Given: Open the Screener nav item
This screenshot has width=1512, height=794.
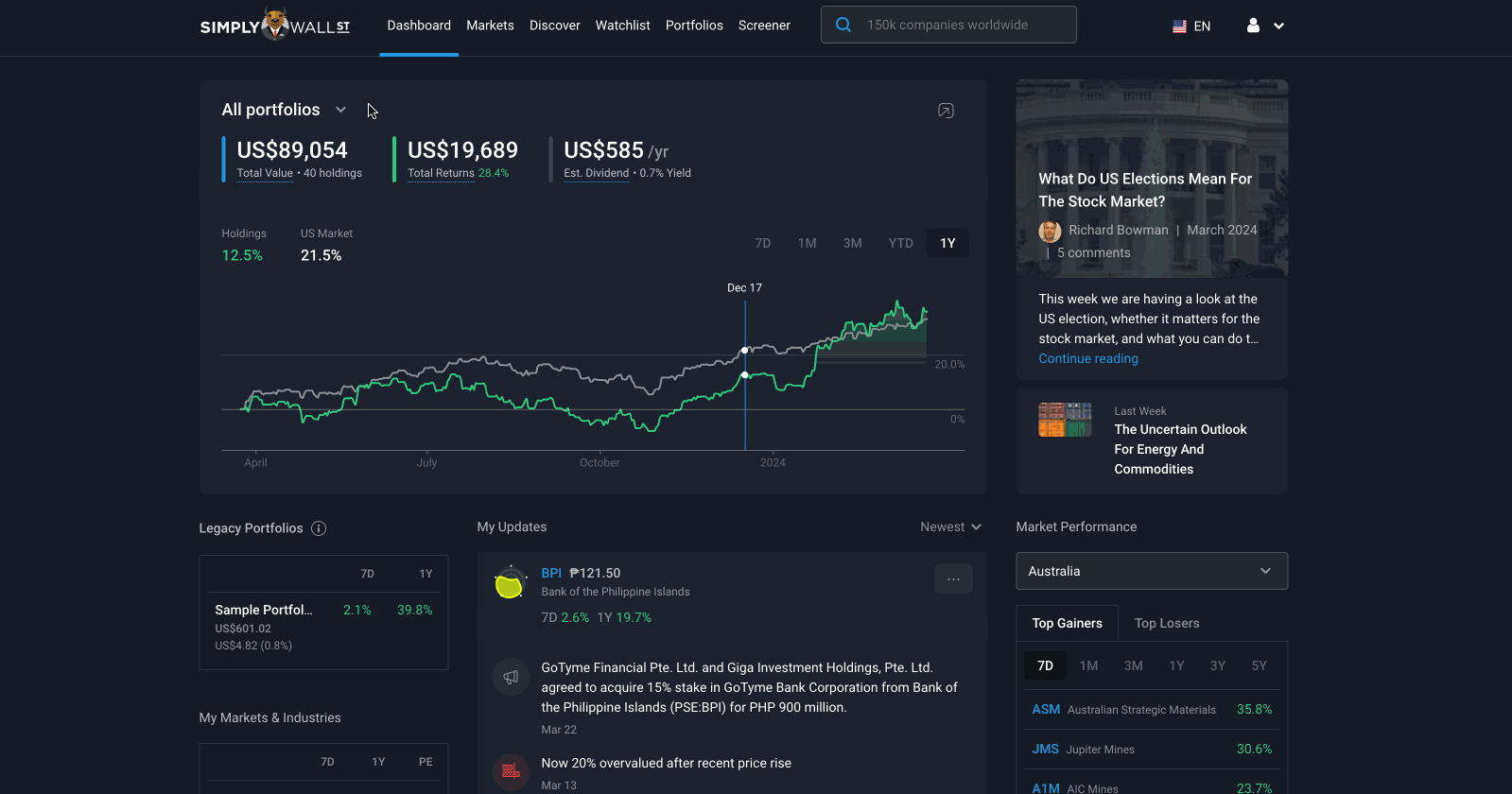Looking at the screenshot, I should pyautogui.click(x=764, y=26).
